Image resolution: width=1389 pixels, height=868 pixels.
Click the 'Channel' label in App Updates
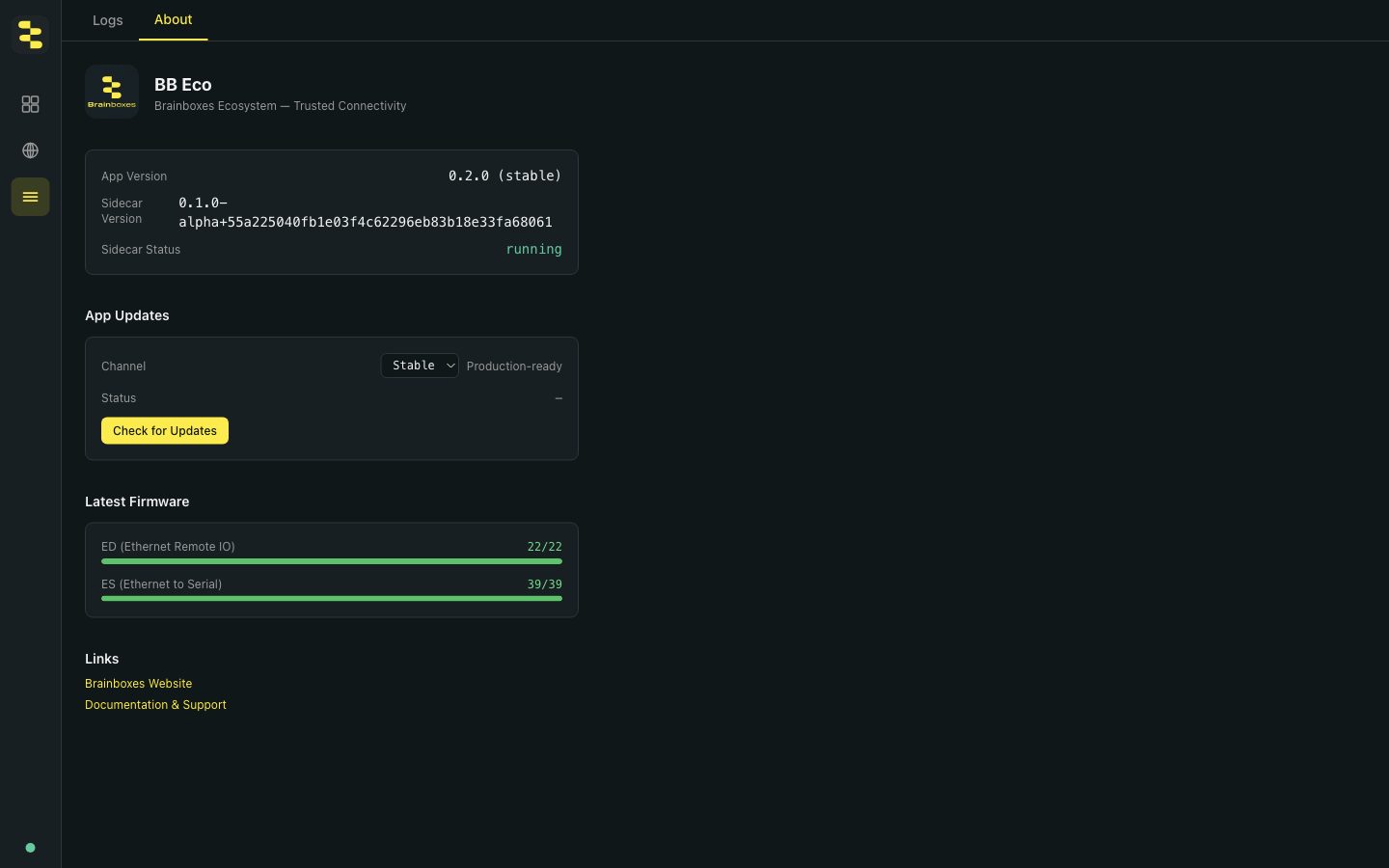[123, 366]
